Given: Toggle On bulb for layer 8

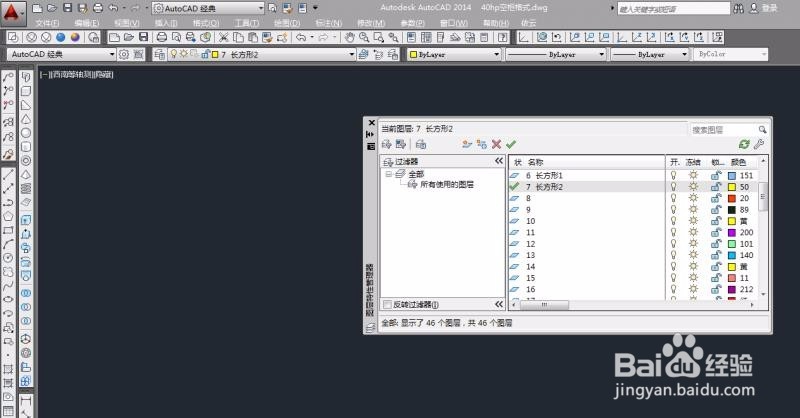Looking at the screenshot, I should [673, 198].
